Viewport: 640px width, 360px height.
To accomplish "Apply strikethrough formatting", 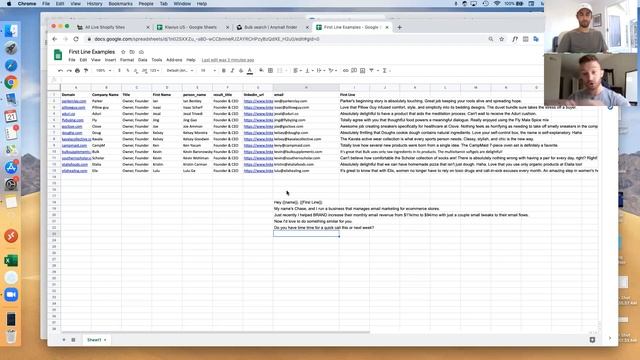I will coord(241,71).
